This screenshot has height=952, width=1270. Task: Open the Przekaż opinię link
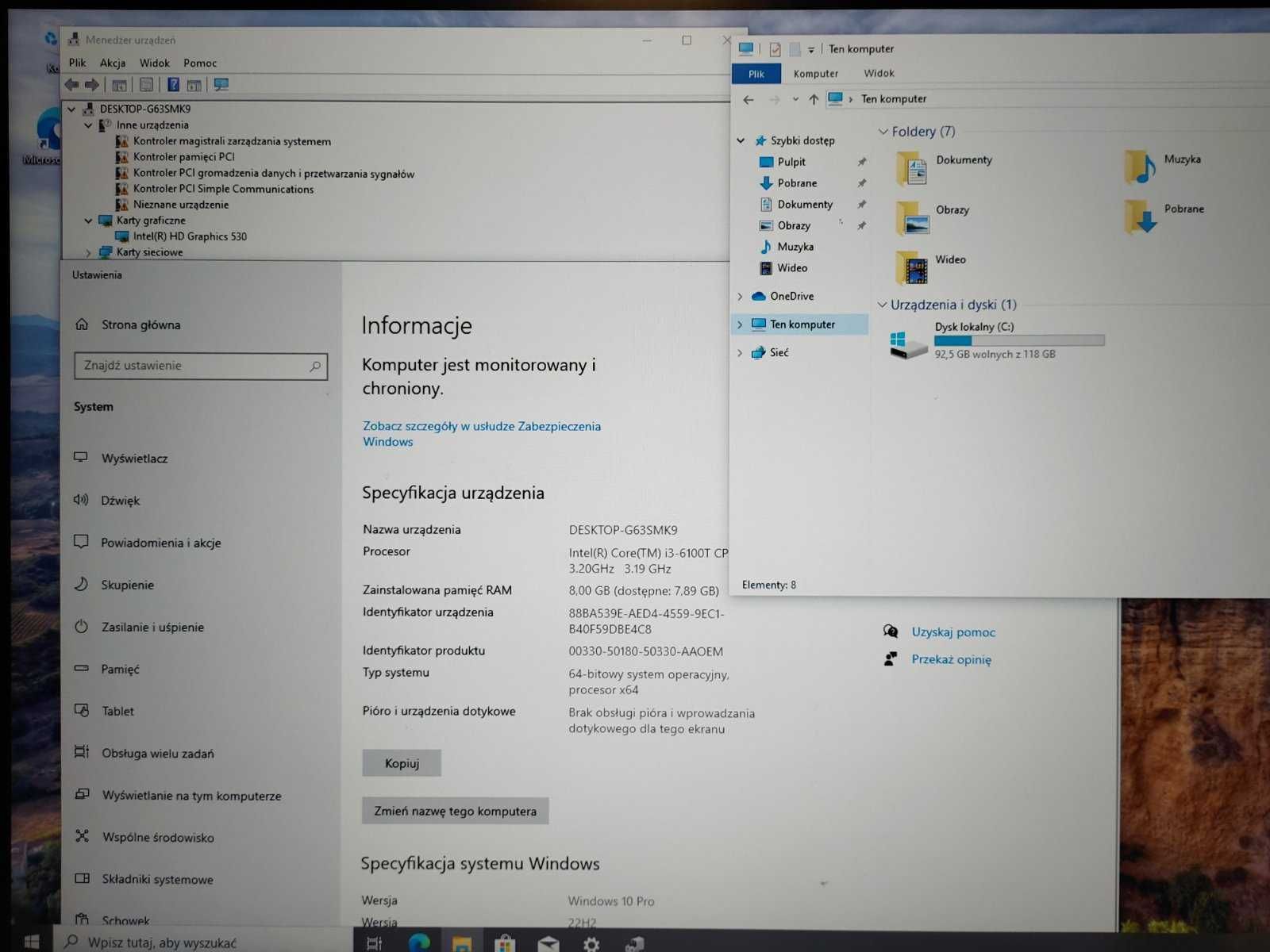coord(951,659)
